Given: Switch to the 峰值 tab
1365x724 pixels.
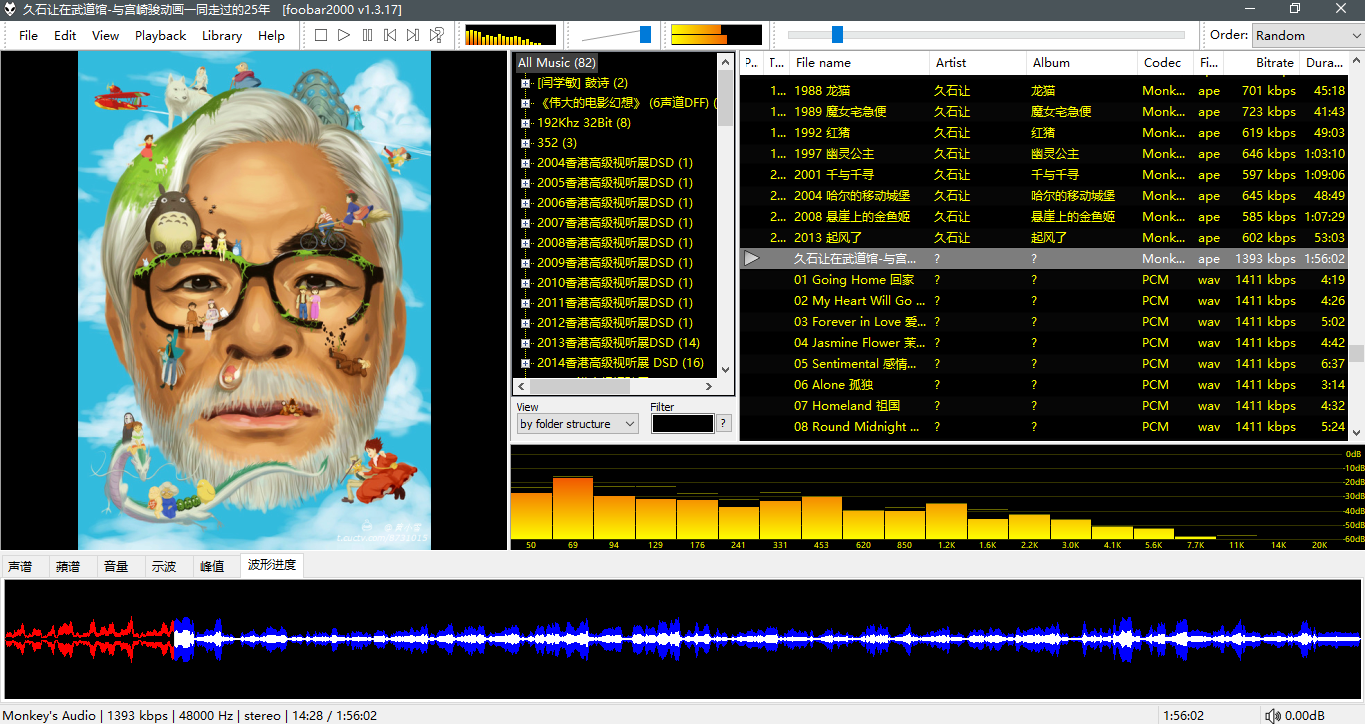Looking at the screenshot, I should tap(212, 566).
